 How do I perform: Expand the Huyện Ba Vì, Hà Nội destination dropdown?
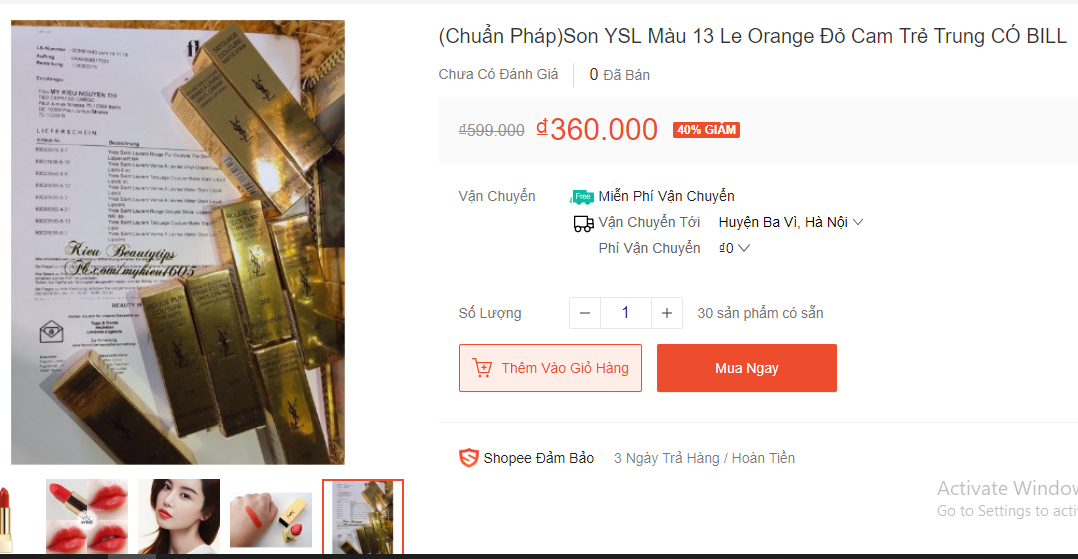click(791, 222)
